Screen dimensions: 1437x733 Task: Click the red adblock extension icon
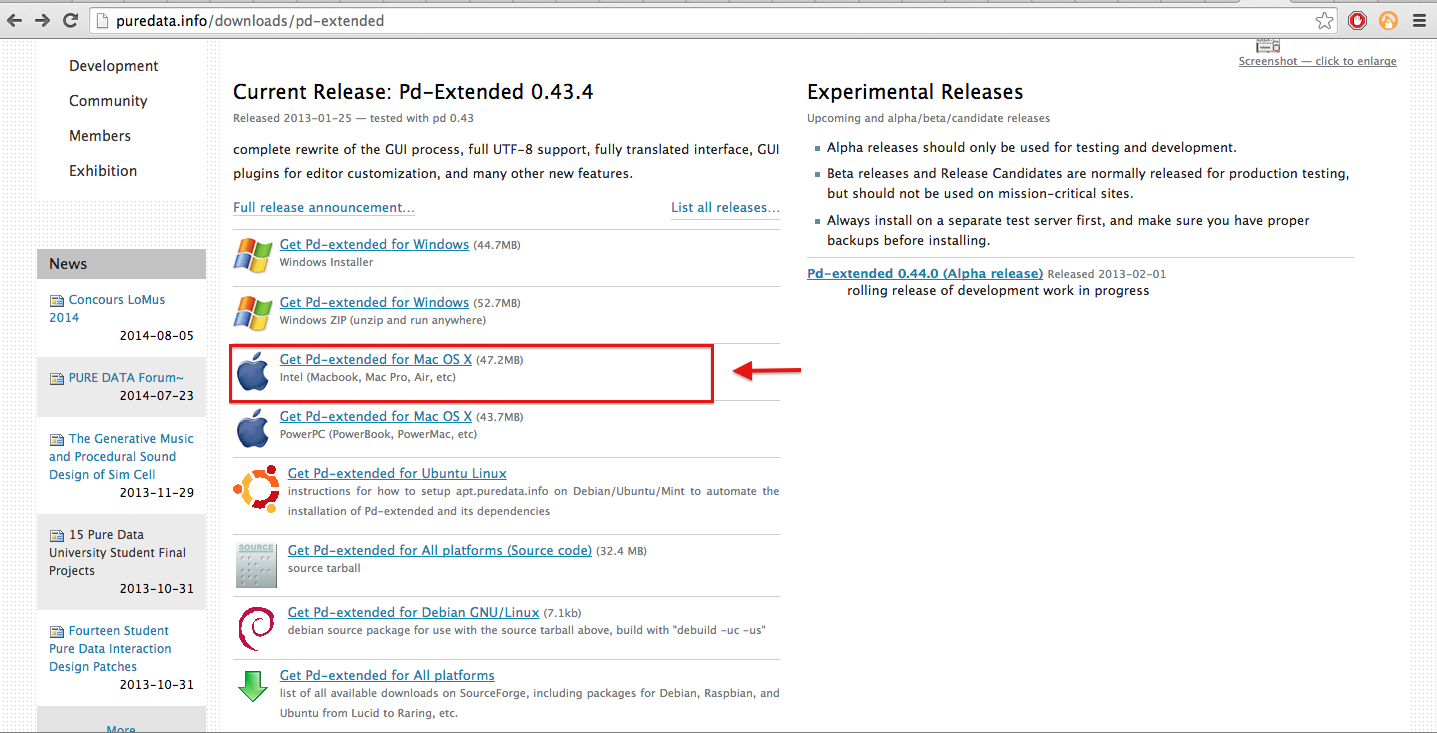tap(1357, 20)
